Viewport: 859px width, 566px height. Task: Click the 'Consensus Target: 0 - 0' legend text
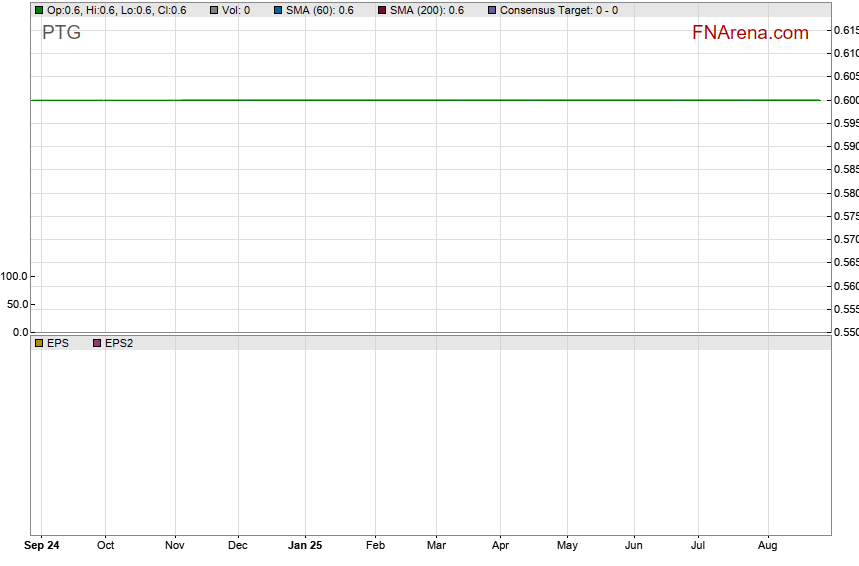click(x=558, y=10)
